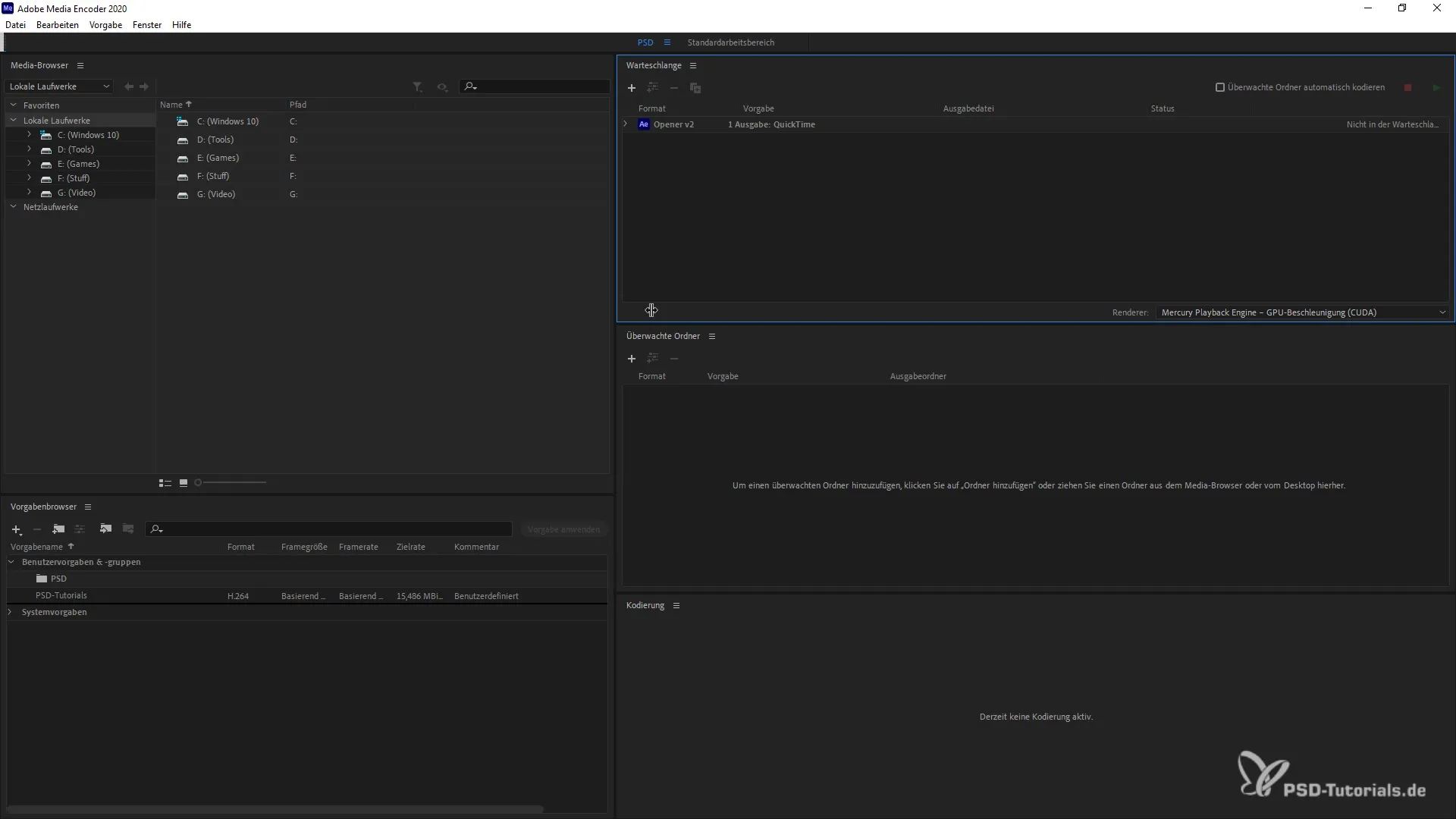The height and width of the screenshot is (819, 1456).
Task: Open the Bearbeiten menu
Action: pyautogui.click(x=58, y=25)
